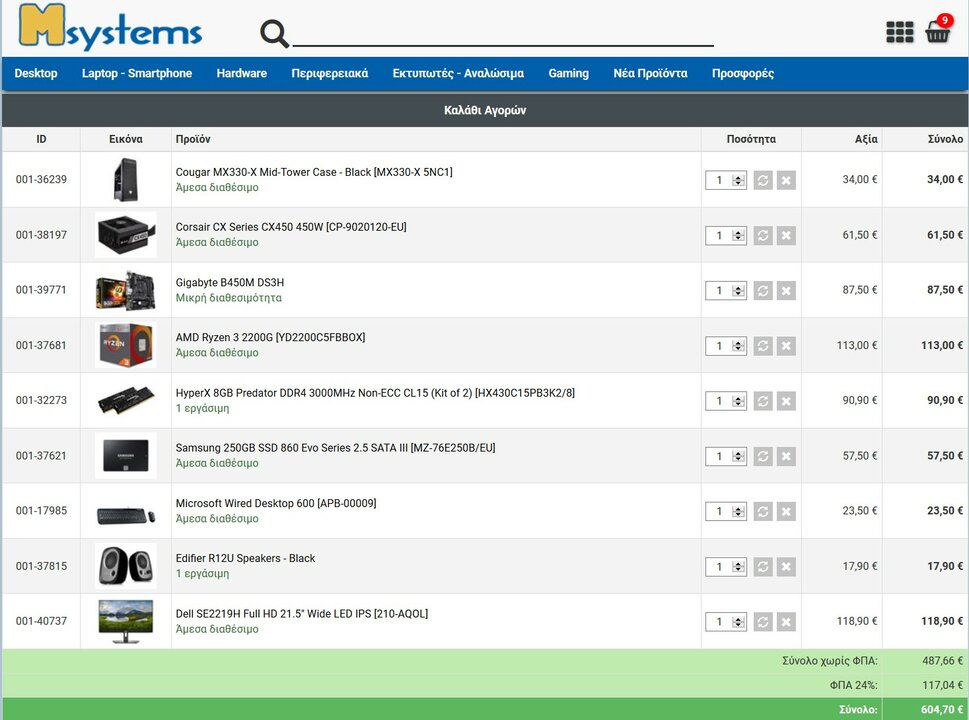Remove AMD Ryzen 3 2200G from cart
969x720 pixels.
point(786,345)
